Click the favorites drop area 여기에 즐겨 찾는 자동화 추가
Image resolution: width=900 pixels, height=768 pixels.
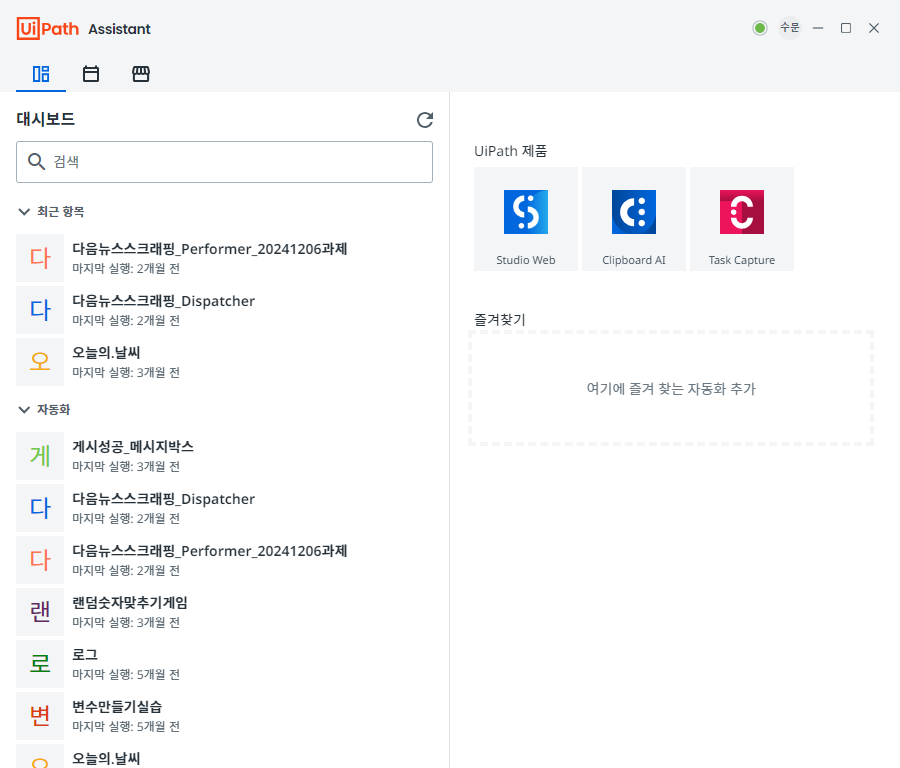[671, 389]
